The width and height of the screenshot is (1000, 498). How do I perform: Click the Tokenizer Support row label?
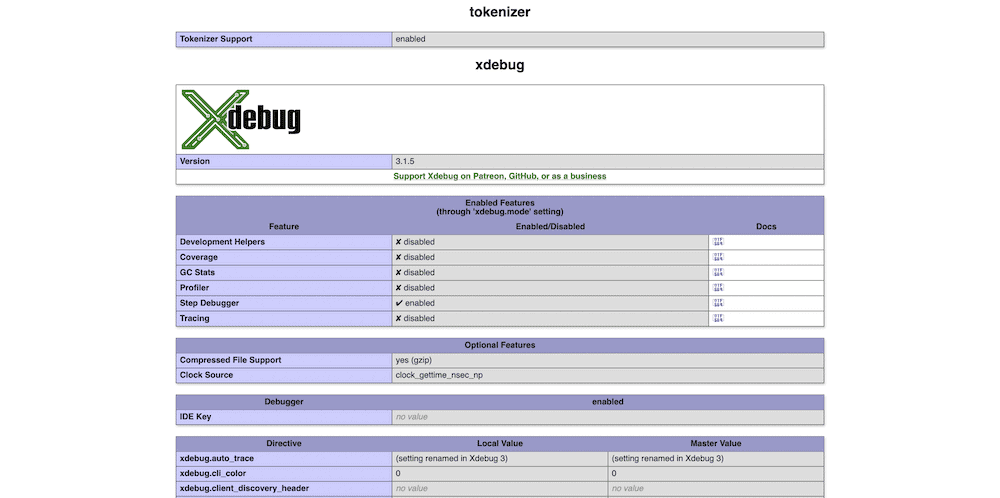coord(215,39)
